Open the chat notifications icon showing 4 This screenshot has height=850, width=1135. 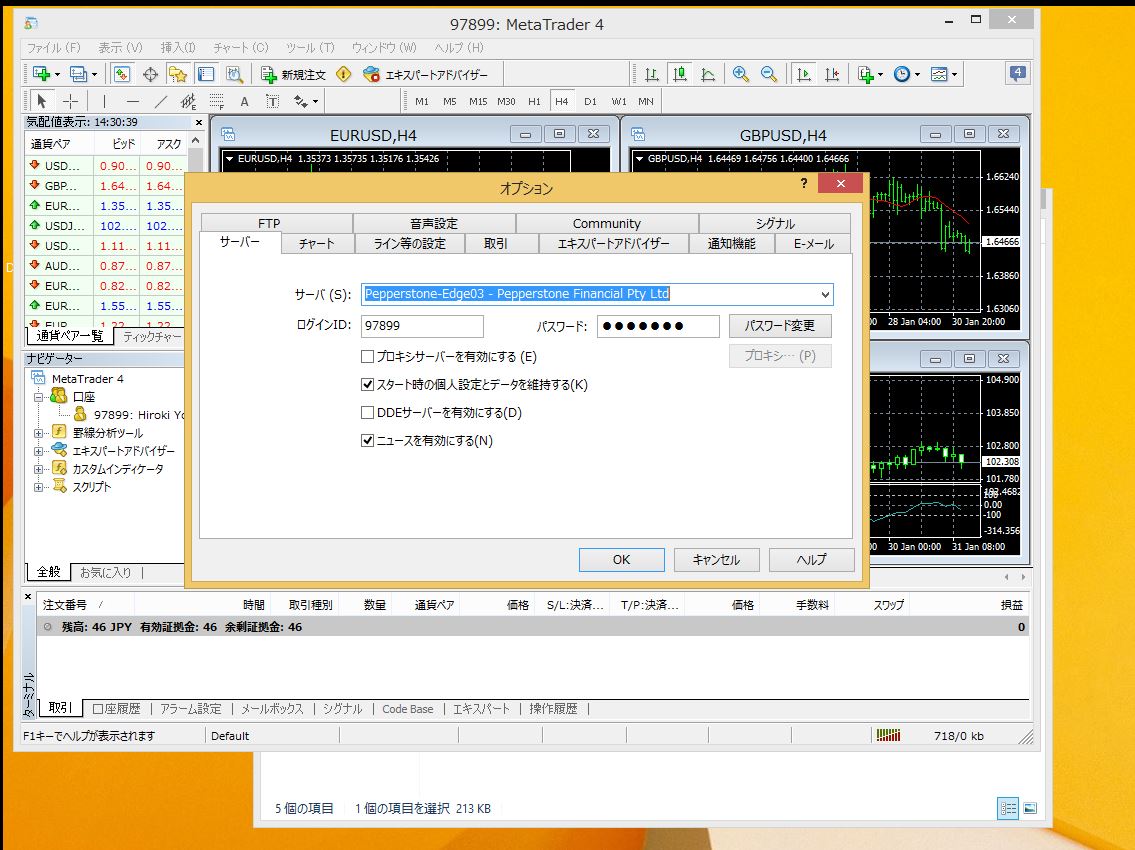click(x=1017, y=73)
